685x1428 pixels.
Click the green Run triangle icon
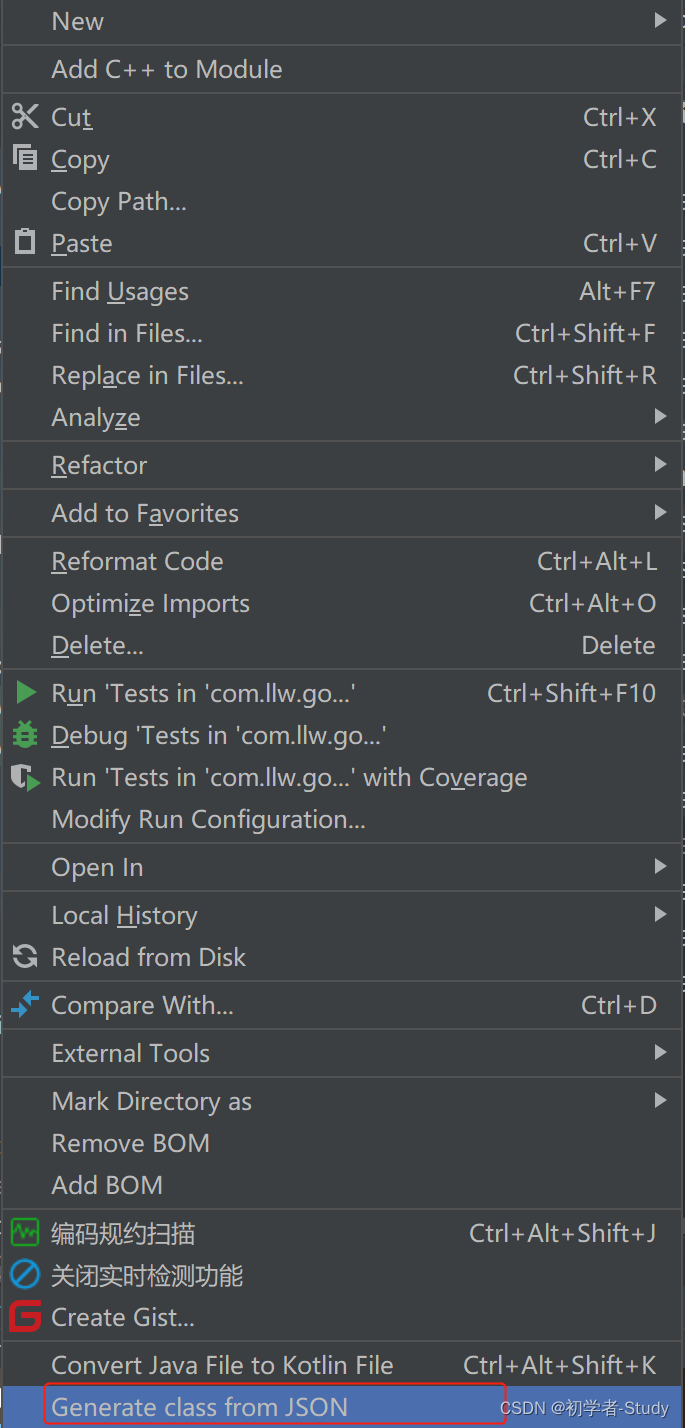point(26,693)
